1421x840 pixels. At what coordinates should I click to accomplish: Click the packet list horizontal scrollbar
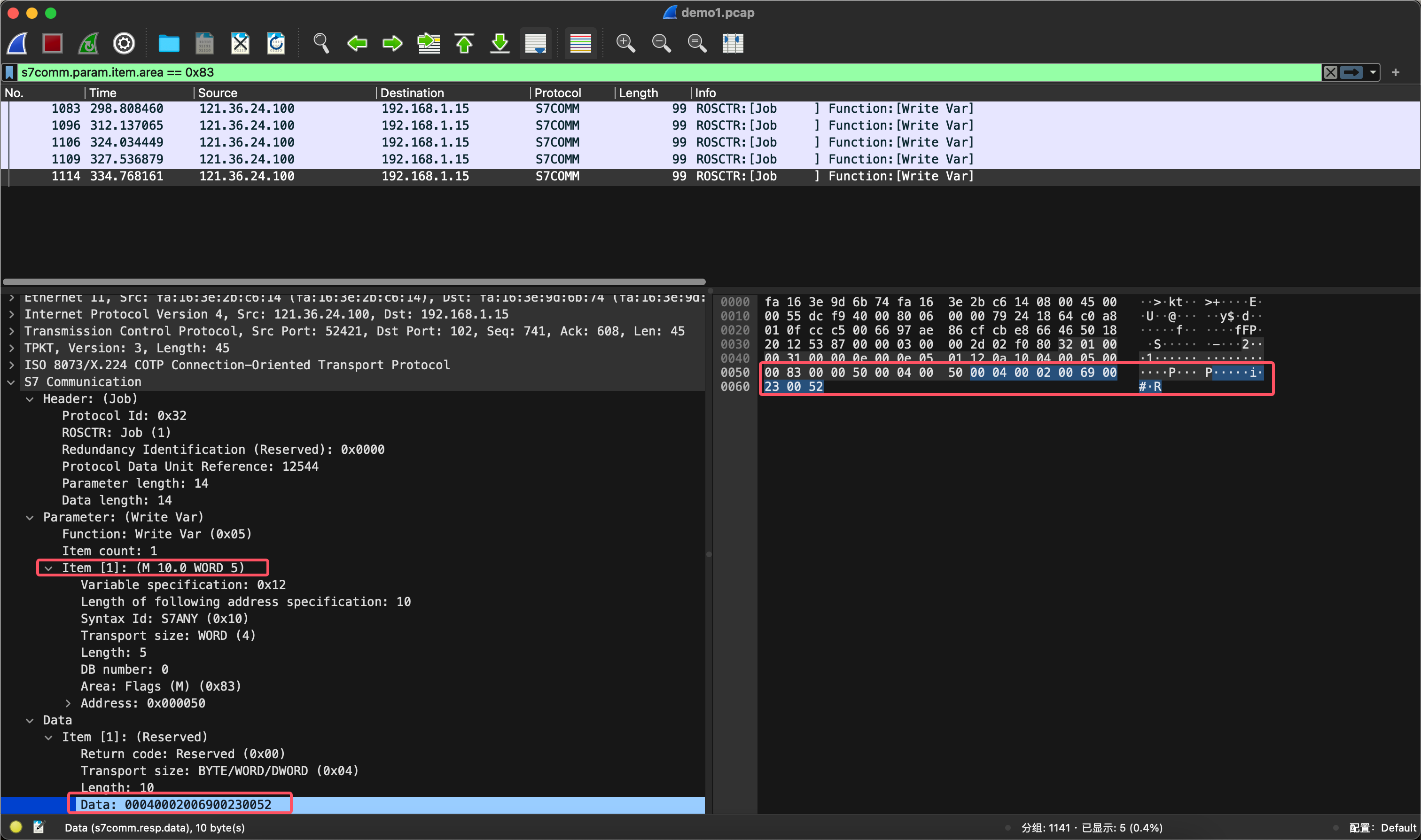354,281
